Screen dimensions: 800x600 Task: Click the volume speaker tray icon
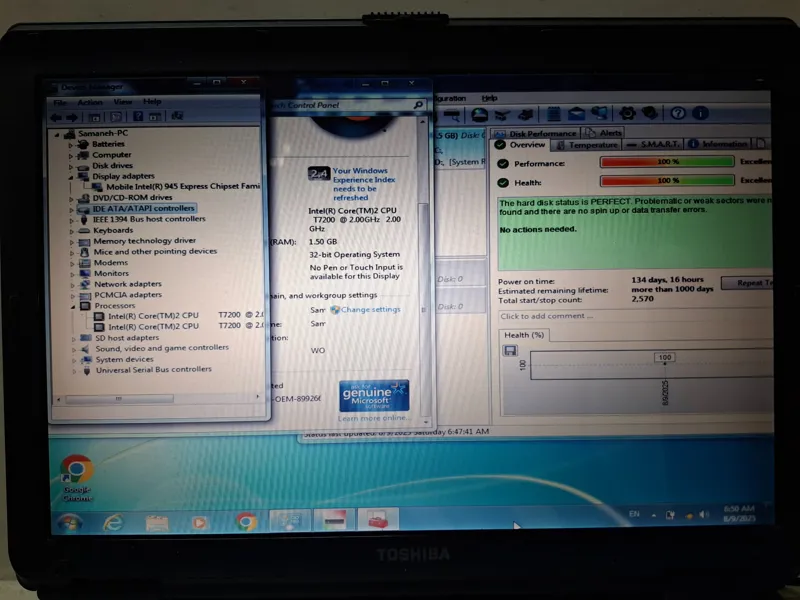click(x=704, y=514)
